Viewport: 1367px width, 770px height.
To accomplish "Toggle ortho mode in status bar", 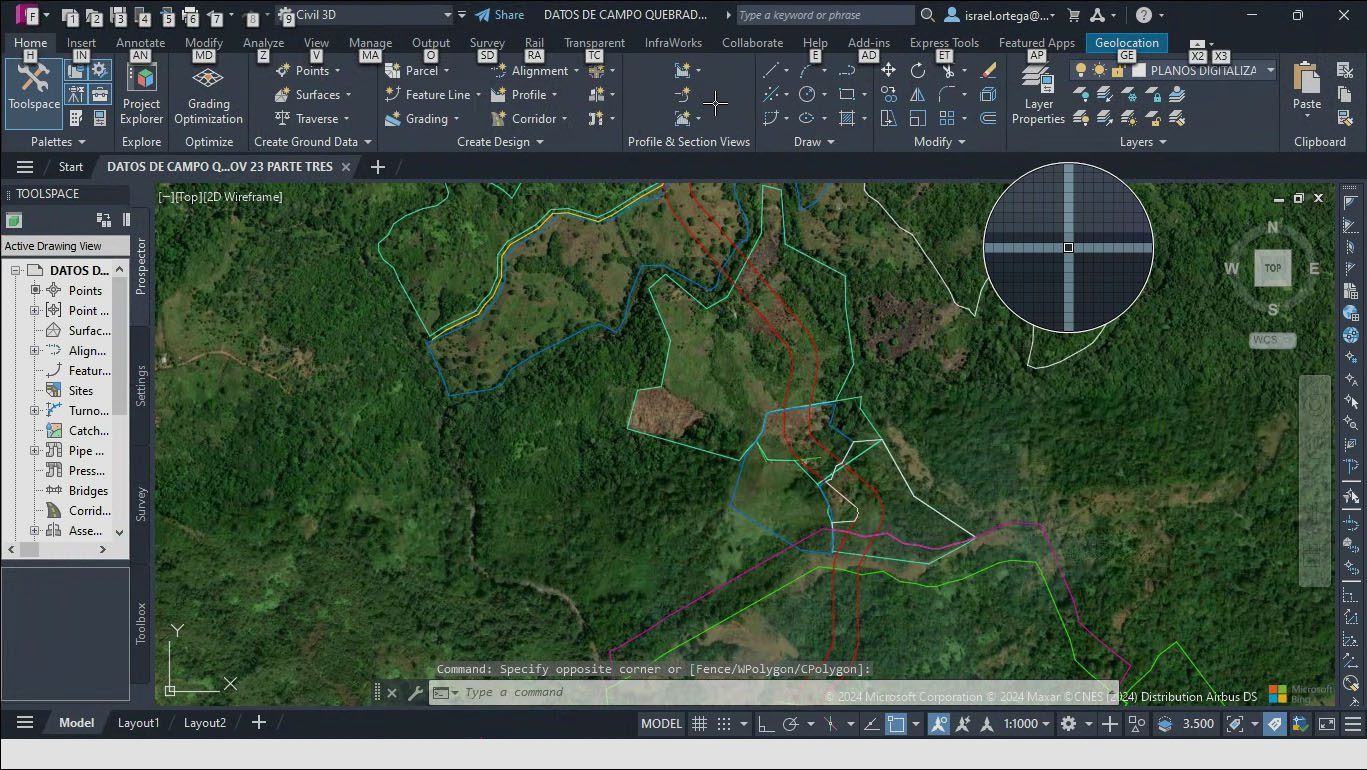I will 765,724.
